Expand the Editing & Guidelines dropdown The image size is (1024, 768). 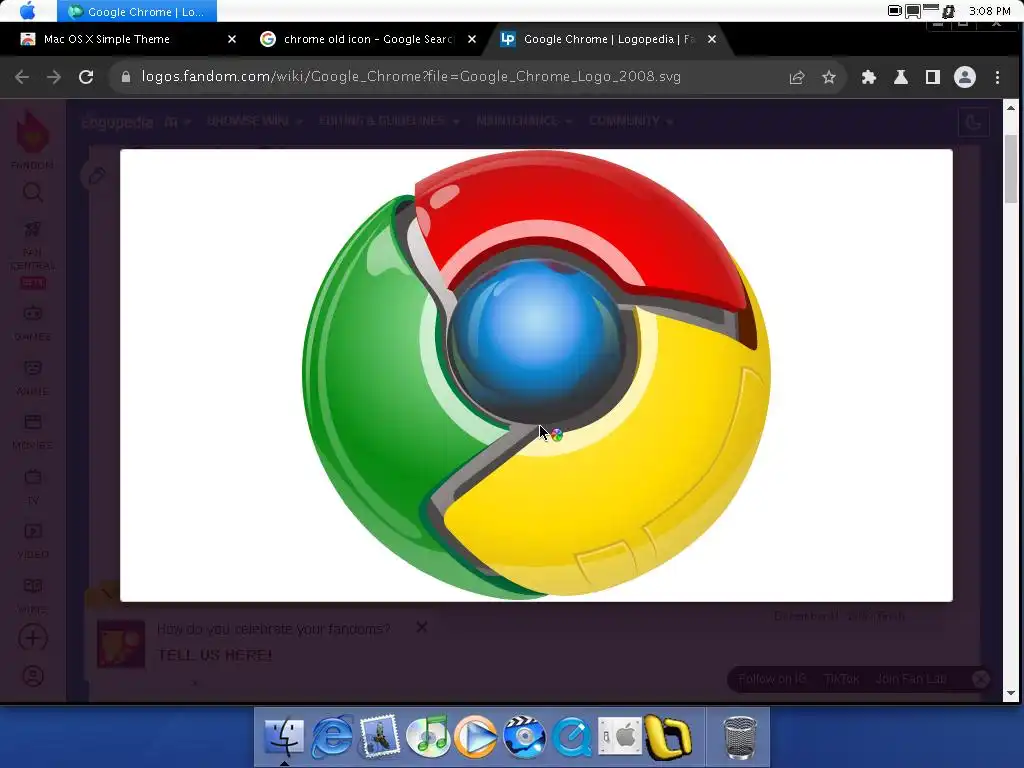(389, 121)
